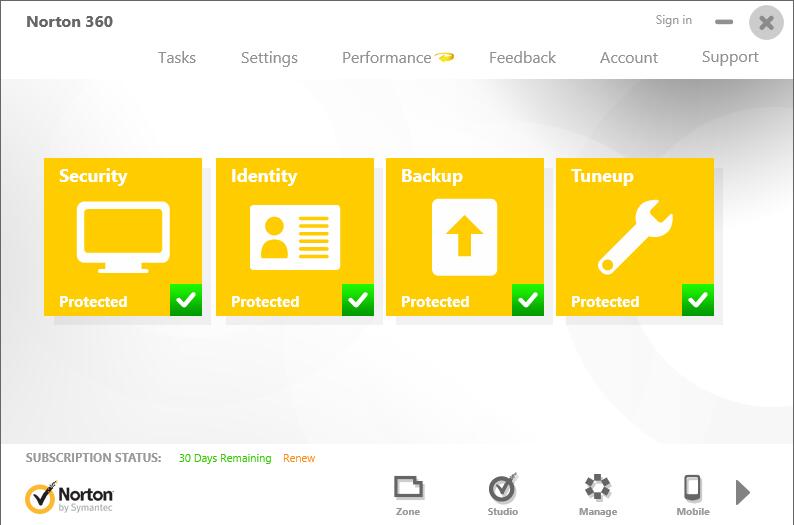The width and height of the screenshot is (794, 525).
Task: Open the Backup upload arrow tile
Action: point(464,237)
